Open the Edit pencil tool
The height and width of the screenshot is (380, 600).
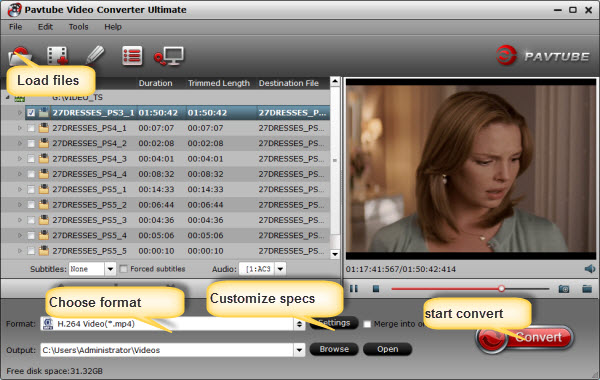coord(95,55)
